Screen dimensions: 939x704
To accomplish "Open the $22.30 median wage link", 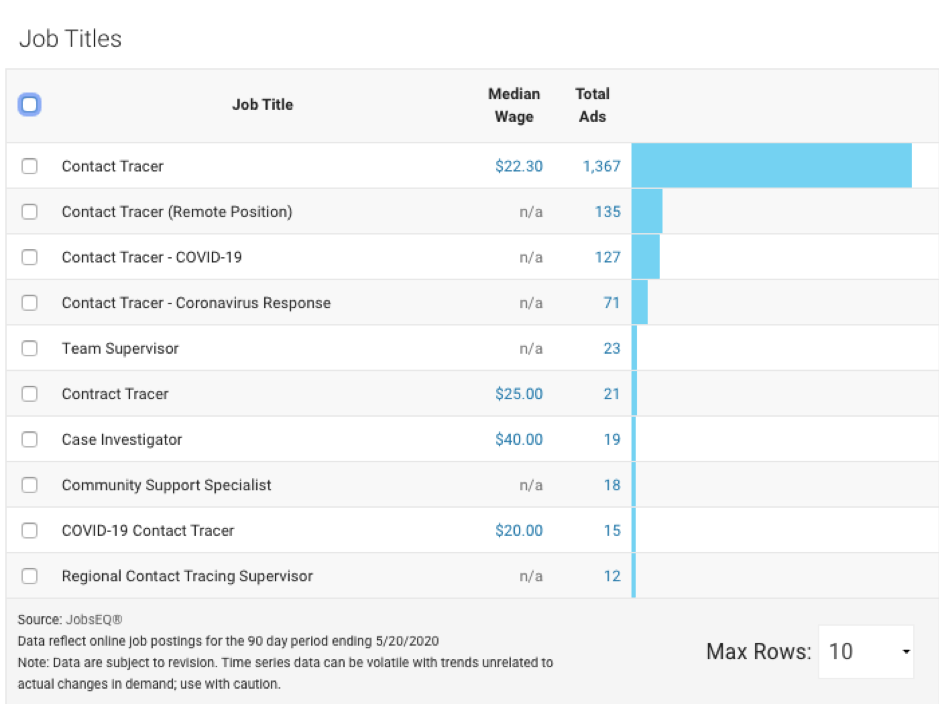I will (519, 166).
